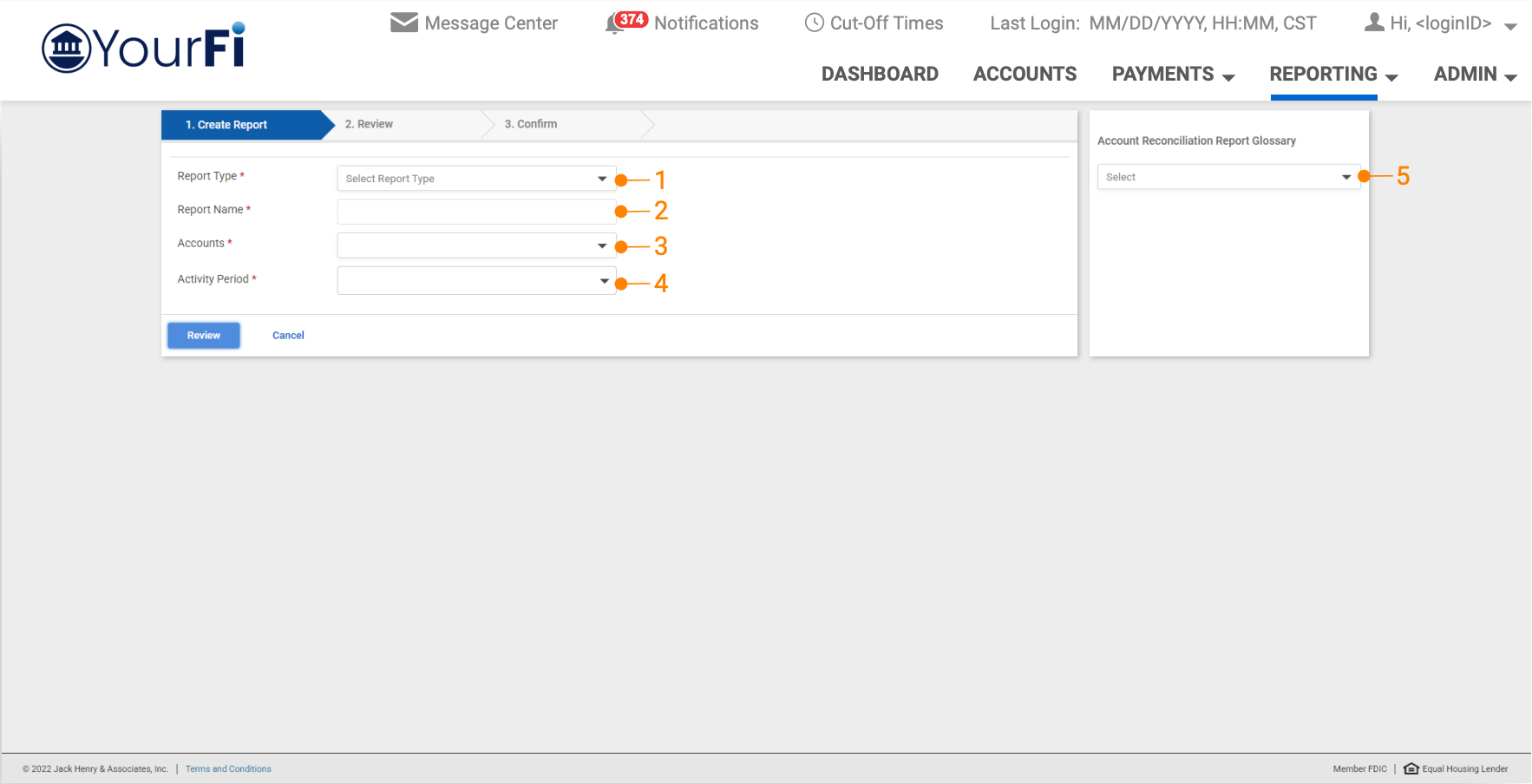Click the user profile icon
The image size is (1532, 784).
pos(1373,23)
